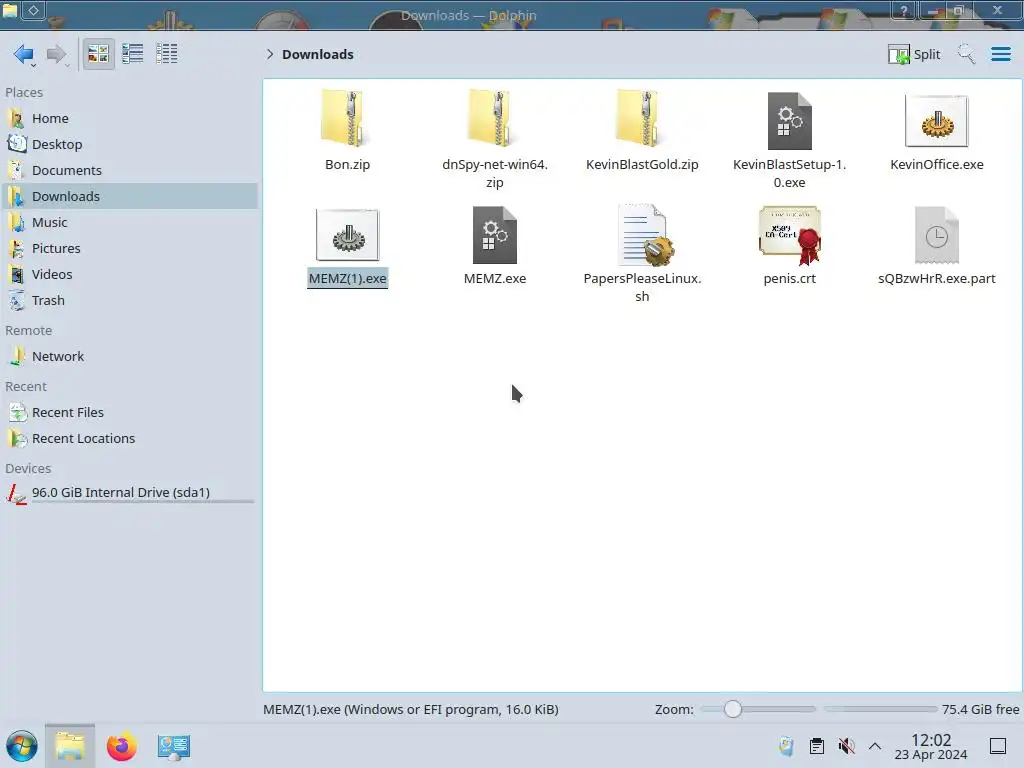Click the forward navigation arrow
The image size is (1024, 768).
(57, 54)
